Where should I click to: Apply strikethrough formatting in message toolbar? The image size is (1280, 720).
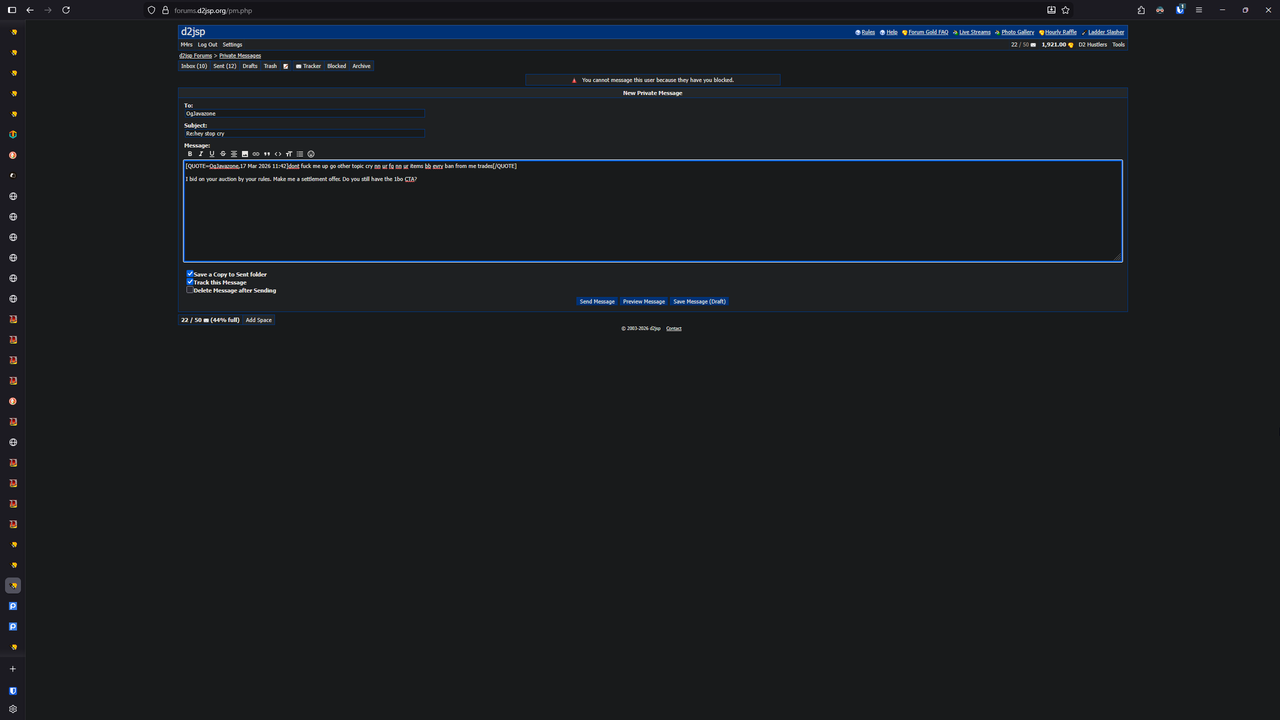223,154
